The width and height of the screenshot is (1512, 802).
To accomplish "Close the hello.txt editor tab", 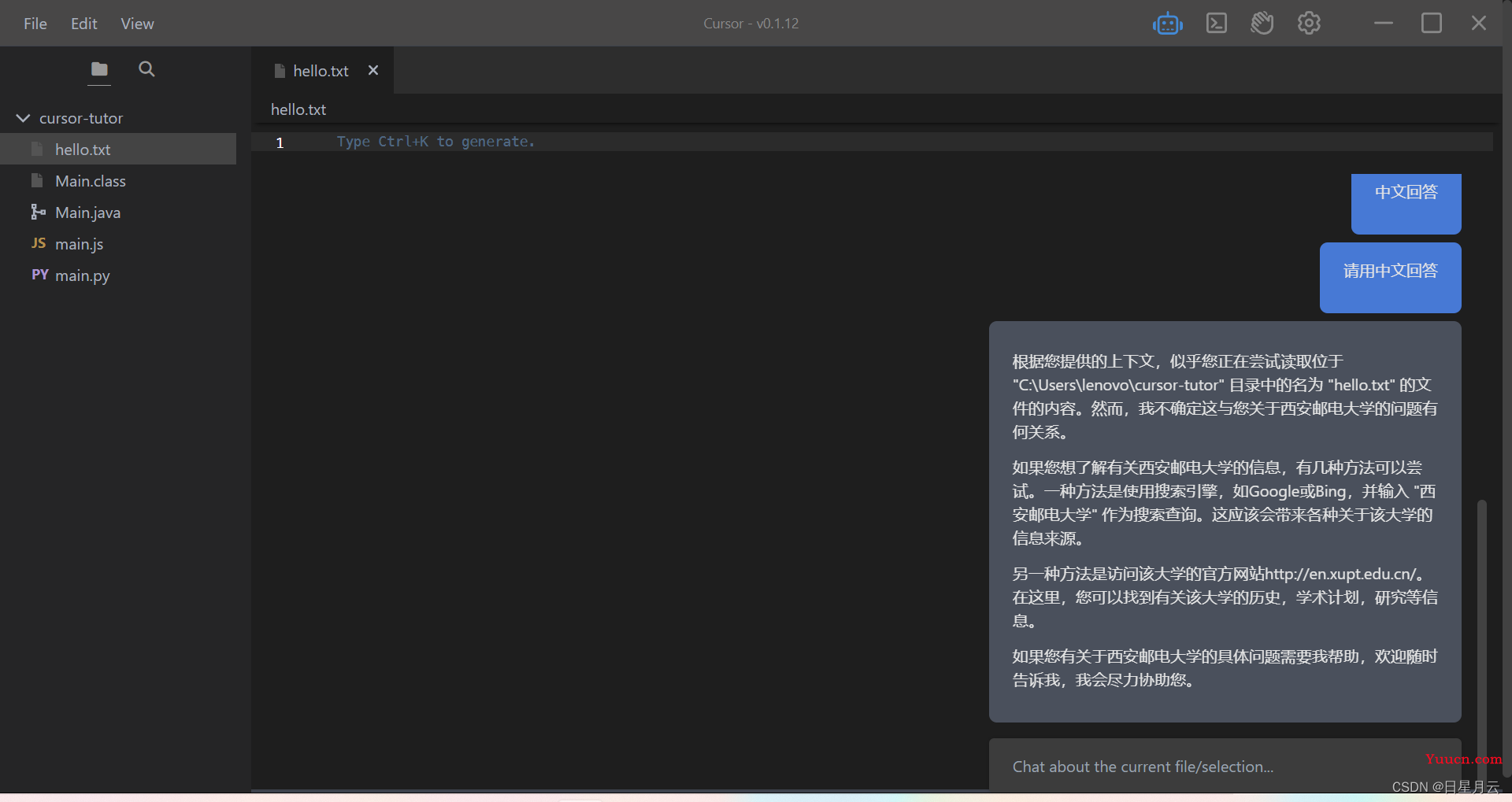I will point(373,70).
